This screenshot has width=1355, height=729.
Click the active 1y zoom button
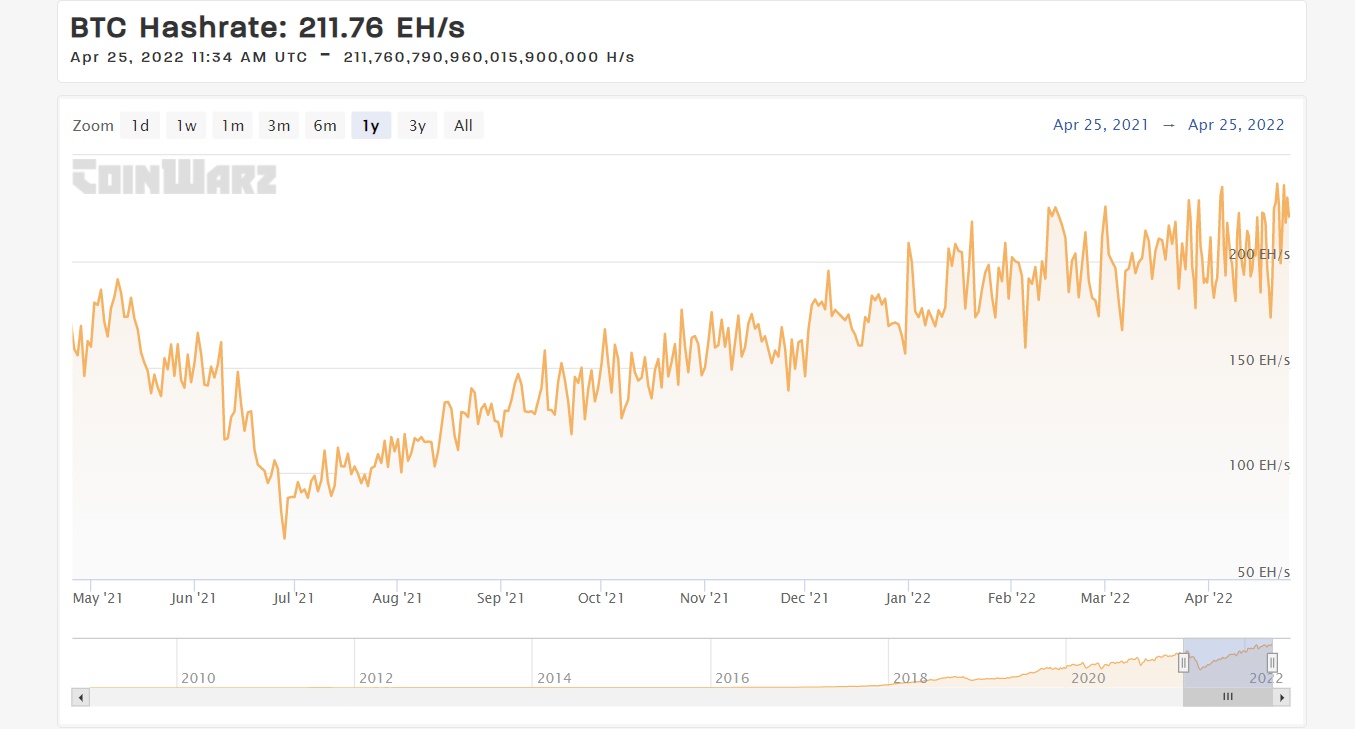pyautogui.click(x=371, y=125)
